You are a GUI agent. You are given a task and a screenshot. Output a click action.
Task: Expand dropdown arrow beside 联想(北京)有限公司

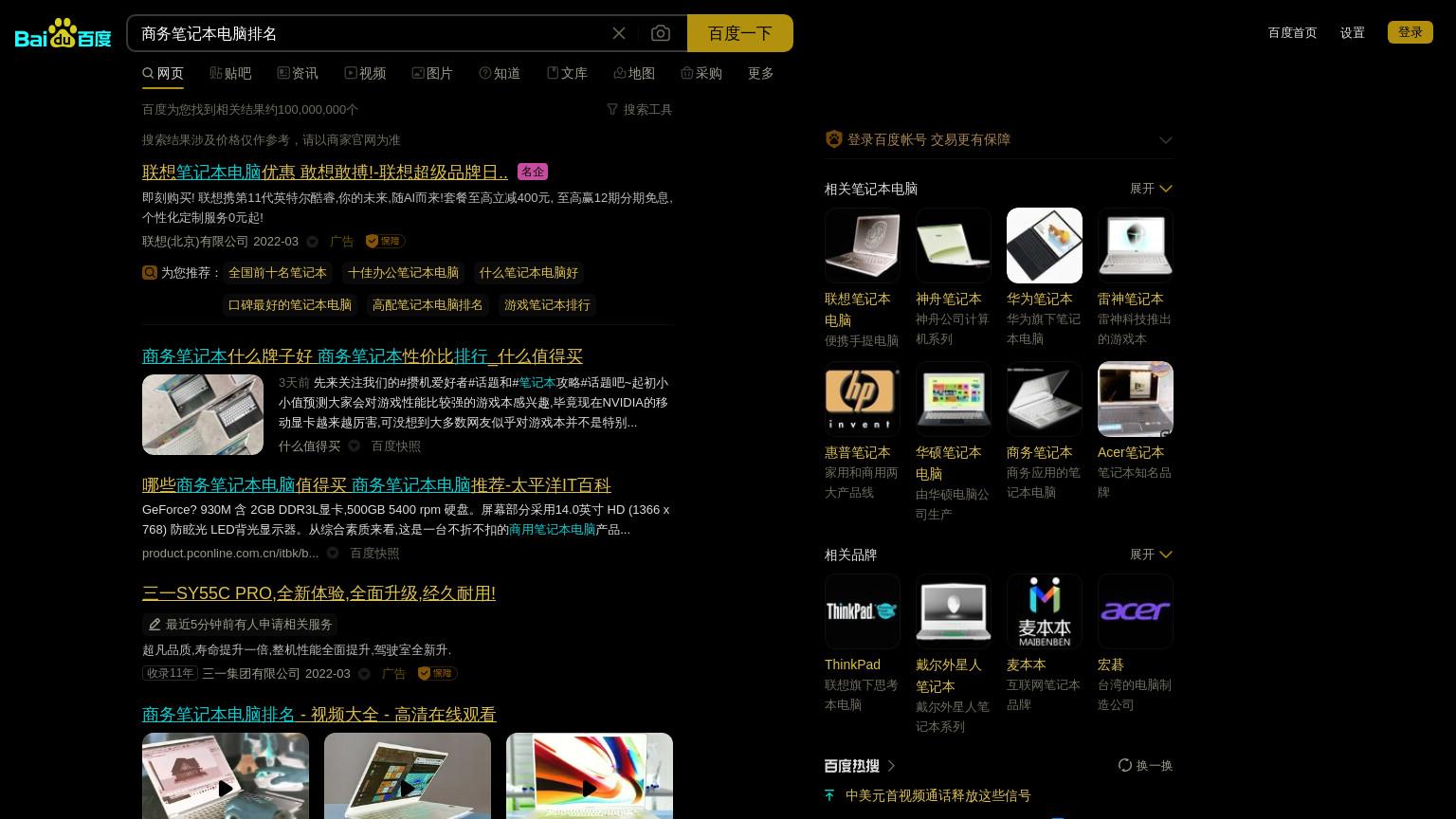[312, 242]
